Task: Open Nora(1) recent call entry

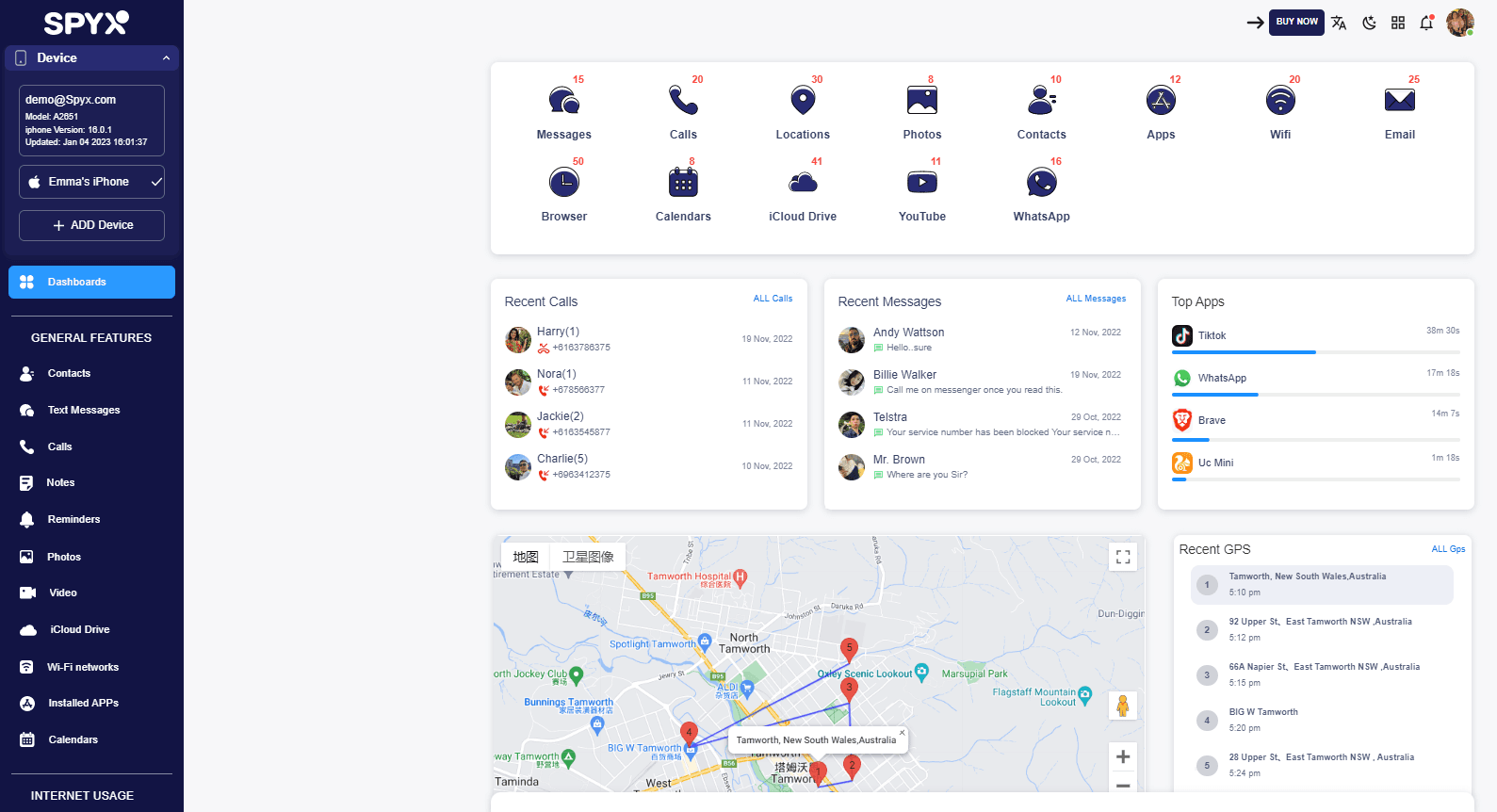Action: point(648,382)
